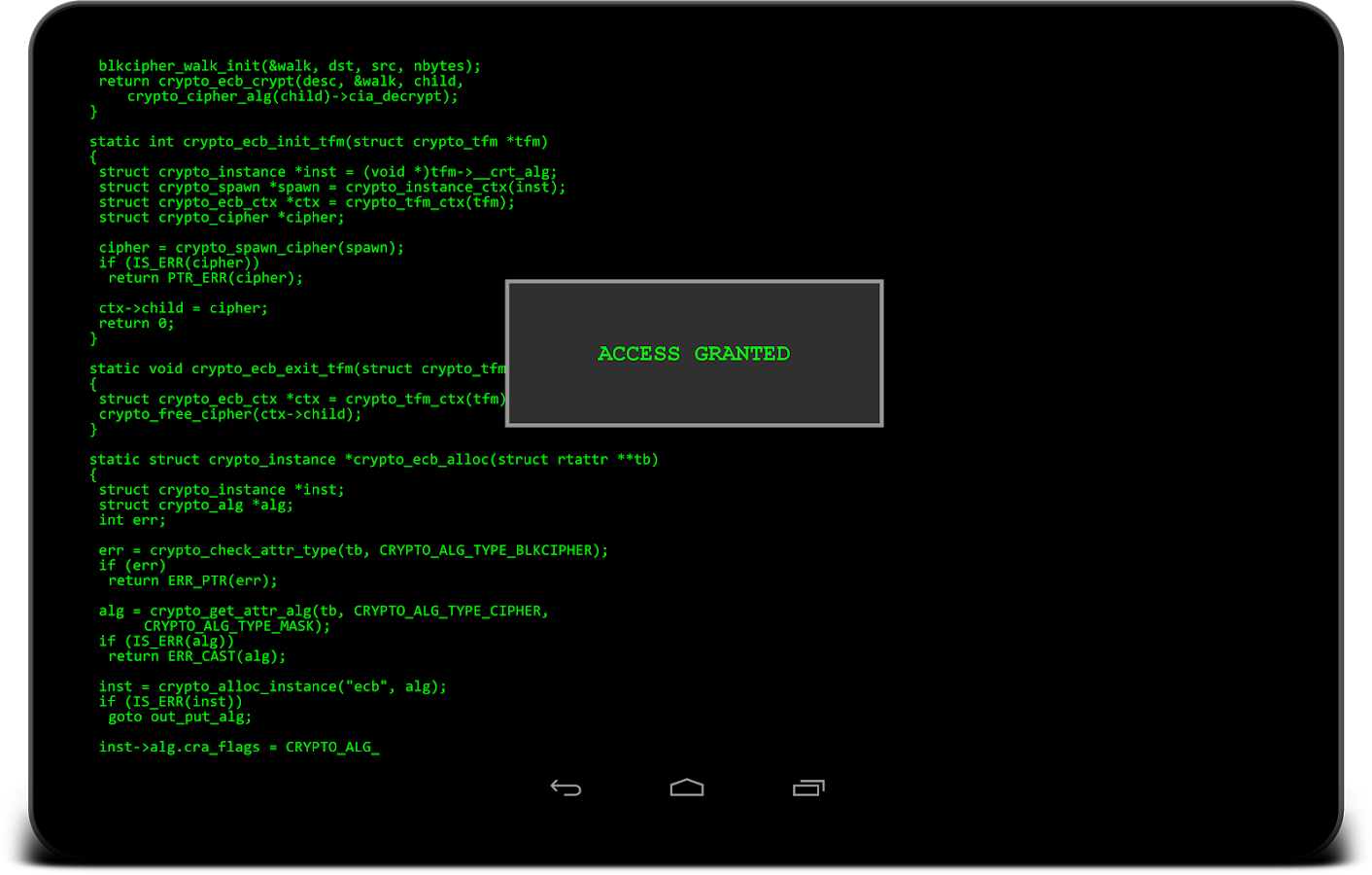The image size is (1372, 875).
Task: Click the 'struct crypto_alg *alg;' line
Action: [x=196, y=506]
